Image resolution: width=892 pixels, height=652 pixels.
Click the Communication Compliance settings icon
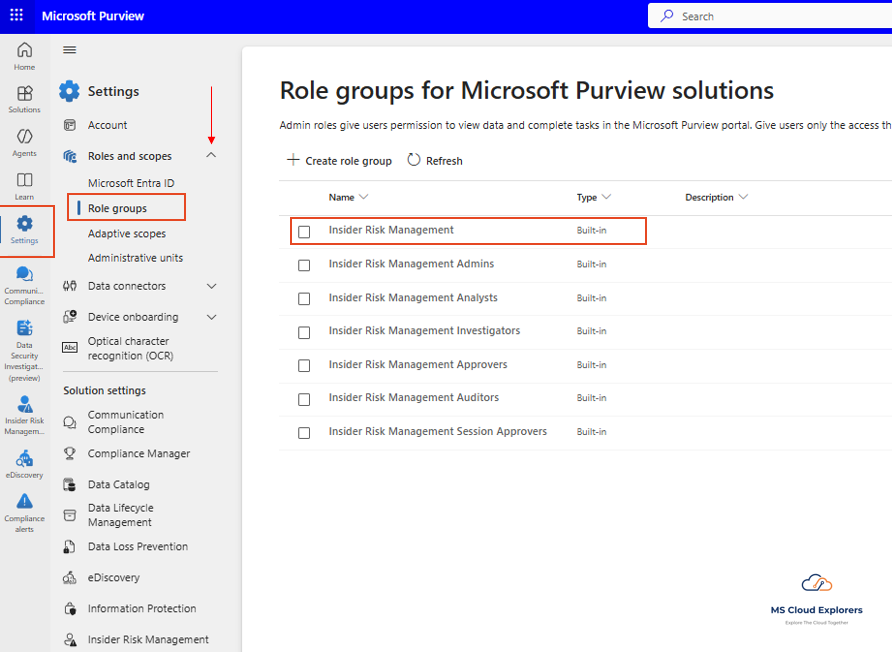69,422
